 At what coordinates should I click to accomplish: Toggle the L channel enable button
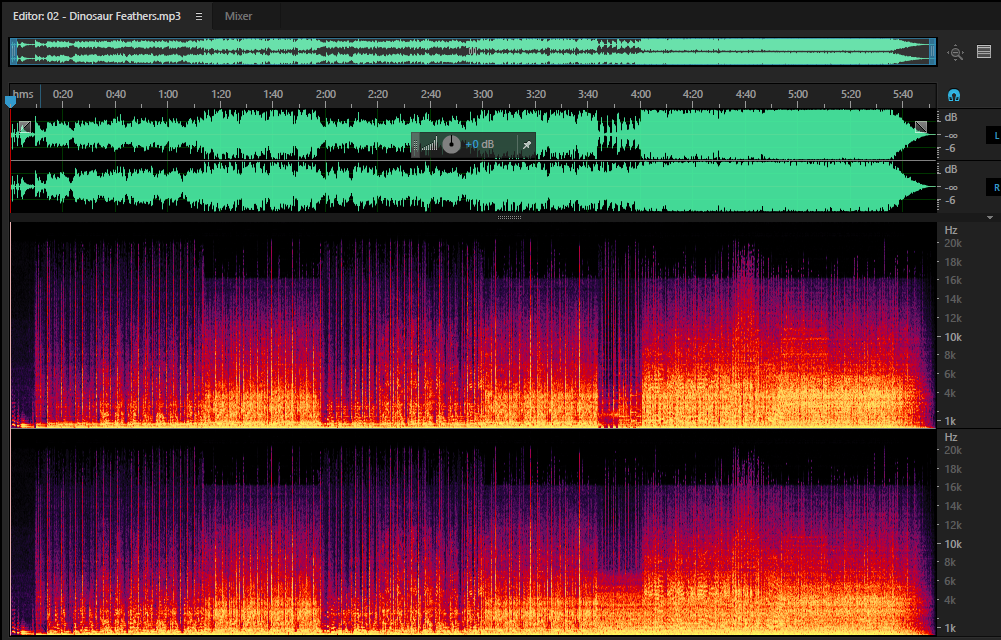click(995, 135)
